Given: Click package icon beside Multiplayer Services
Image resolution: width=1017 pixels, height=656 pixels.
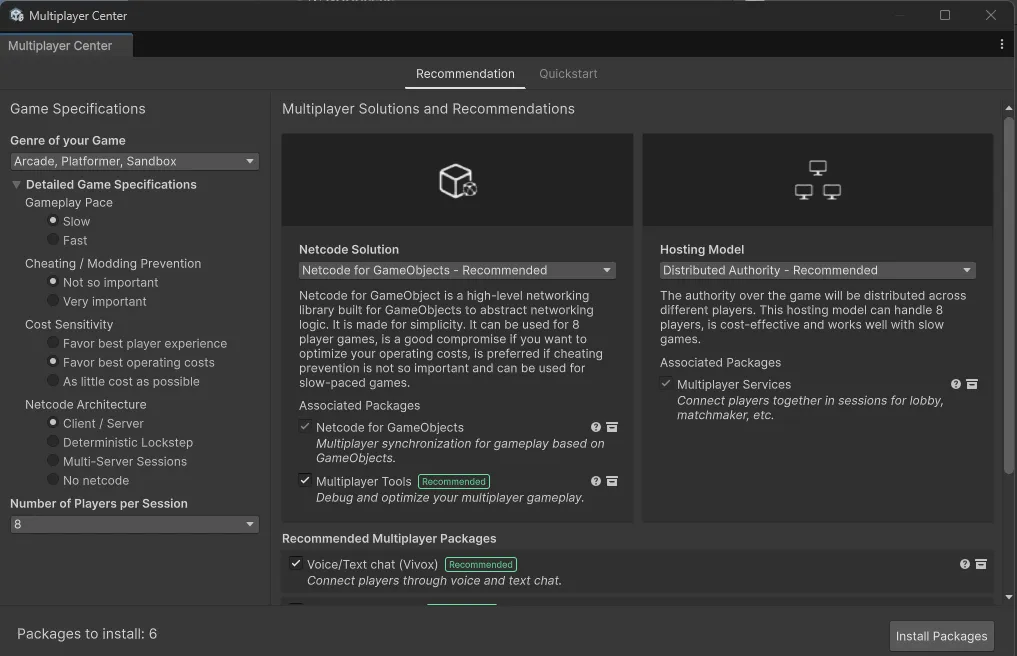Looking at the screenshot, I should pos(972,384).
